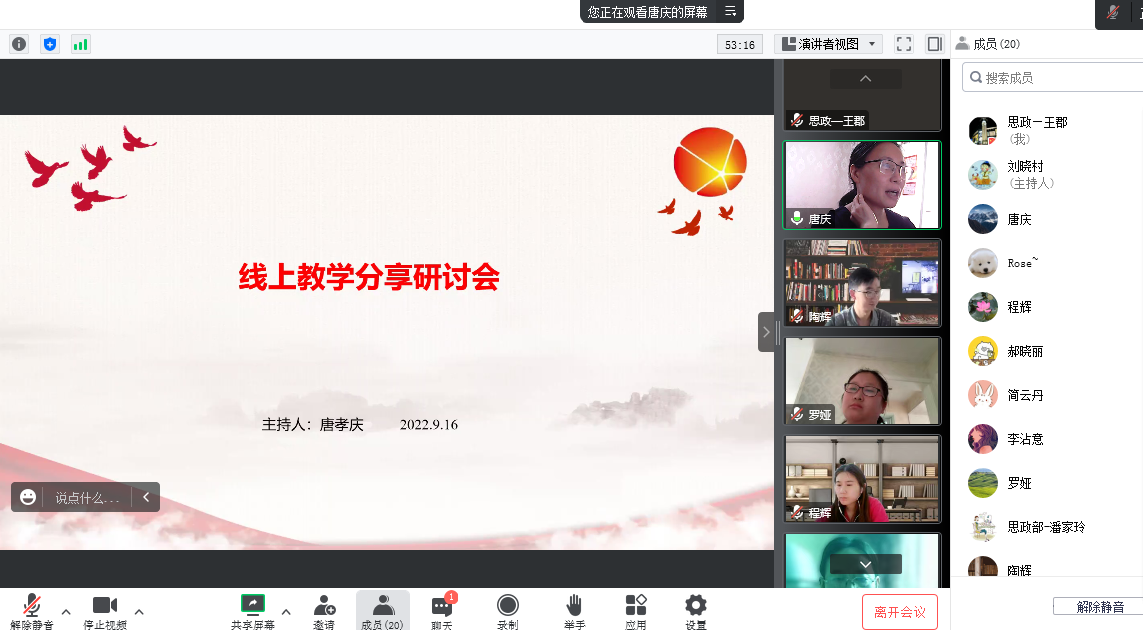Select 罗娅's video thumbnail
The width and height of the screenshot is (1143, 630).
[862, 381]
